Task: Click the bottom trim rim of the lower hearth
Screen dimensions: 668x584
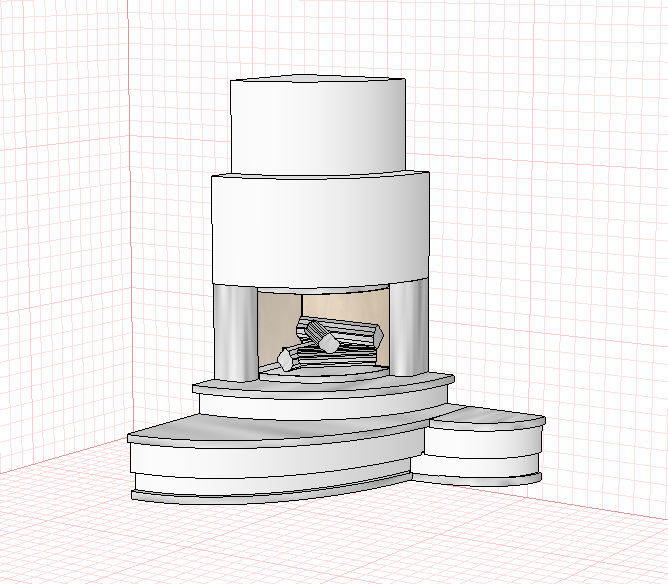Action: [268, 495]
